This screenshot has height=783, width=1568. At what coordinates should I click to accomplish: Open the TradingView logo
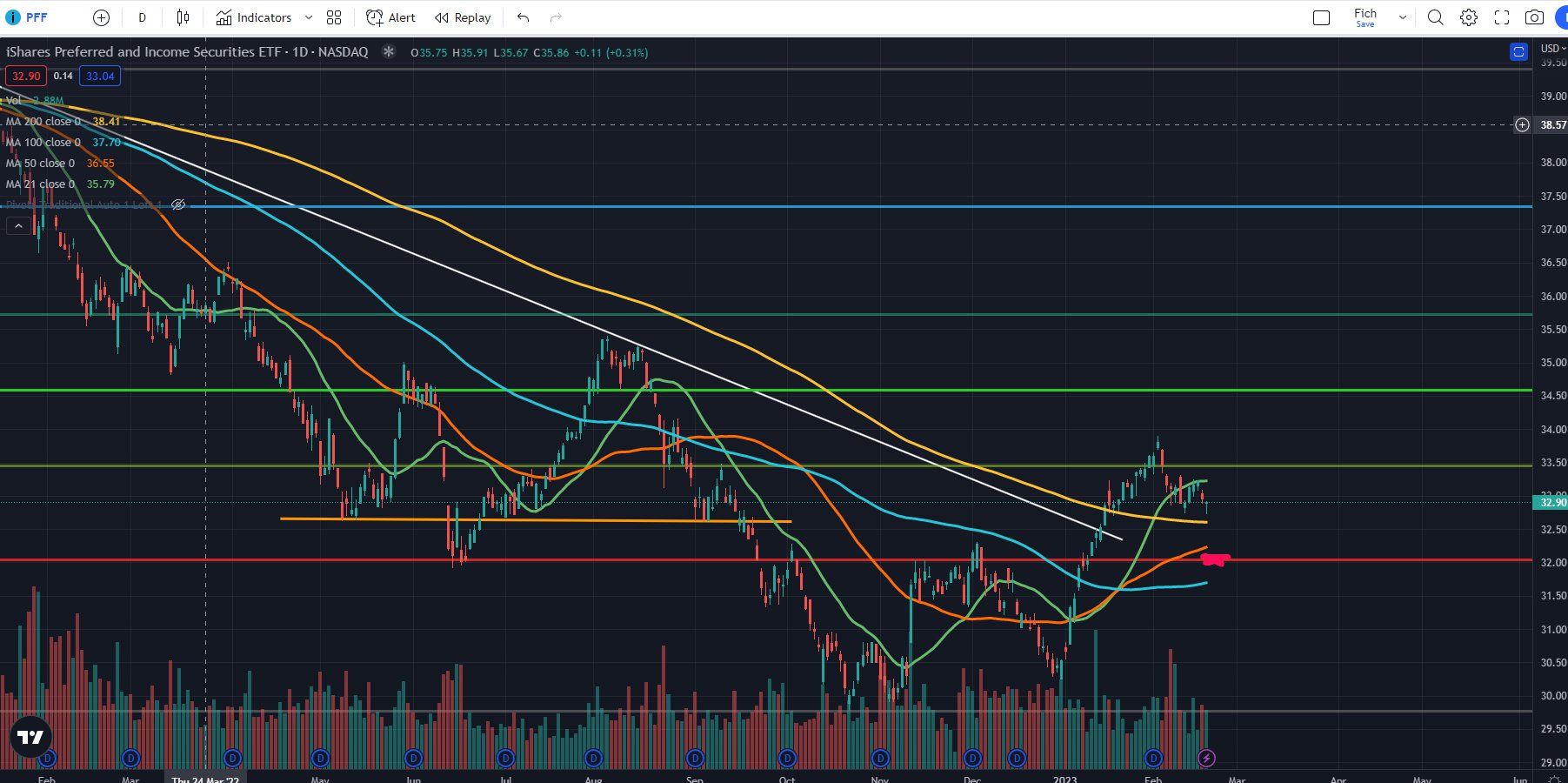[x=30, y=737]
